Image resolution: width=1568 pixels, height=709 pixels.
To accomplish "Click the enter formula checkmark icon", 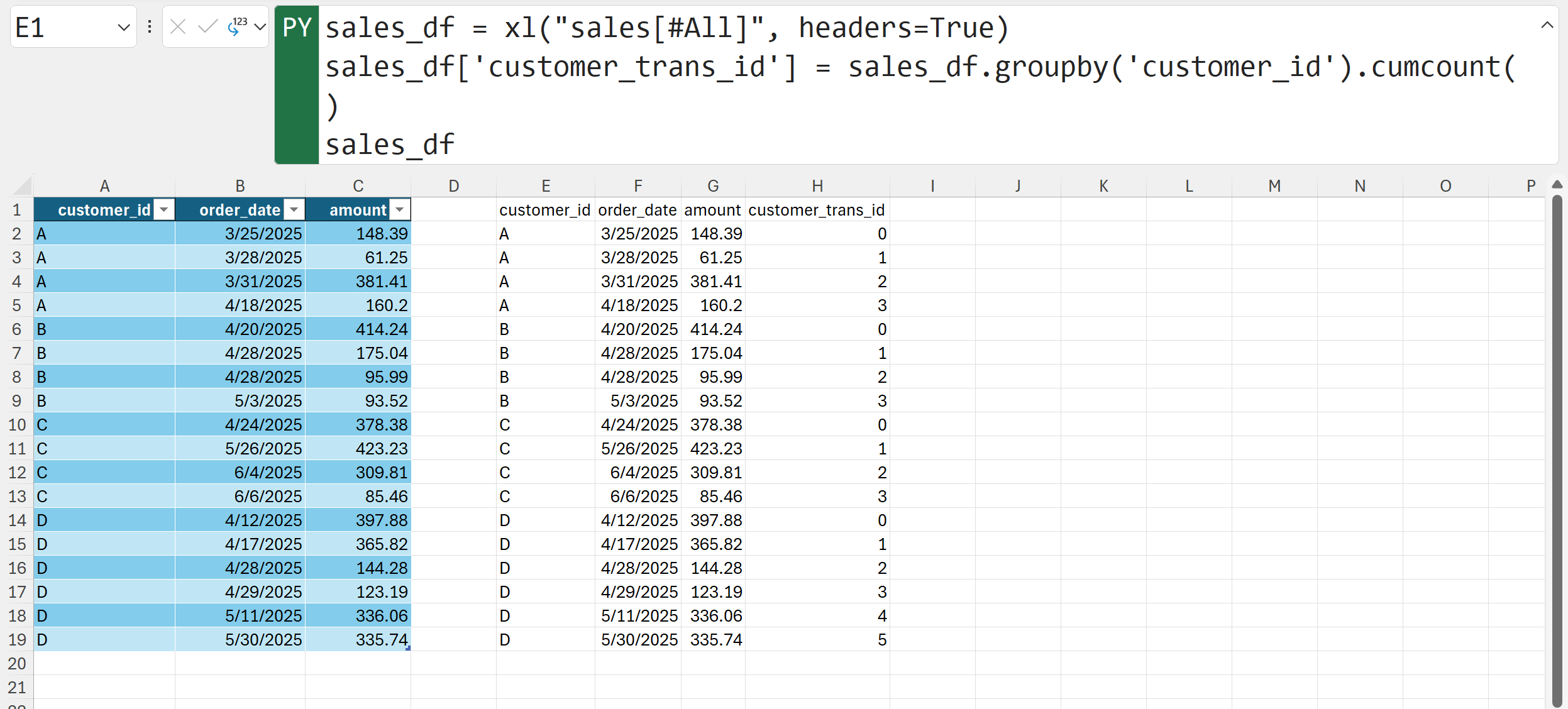I will coord(207,26).
